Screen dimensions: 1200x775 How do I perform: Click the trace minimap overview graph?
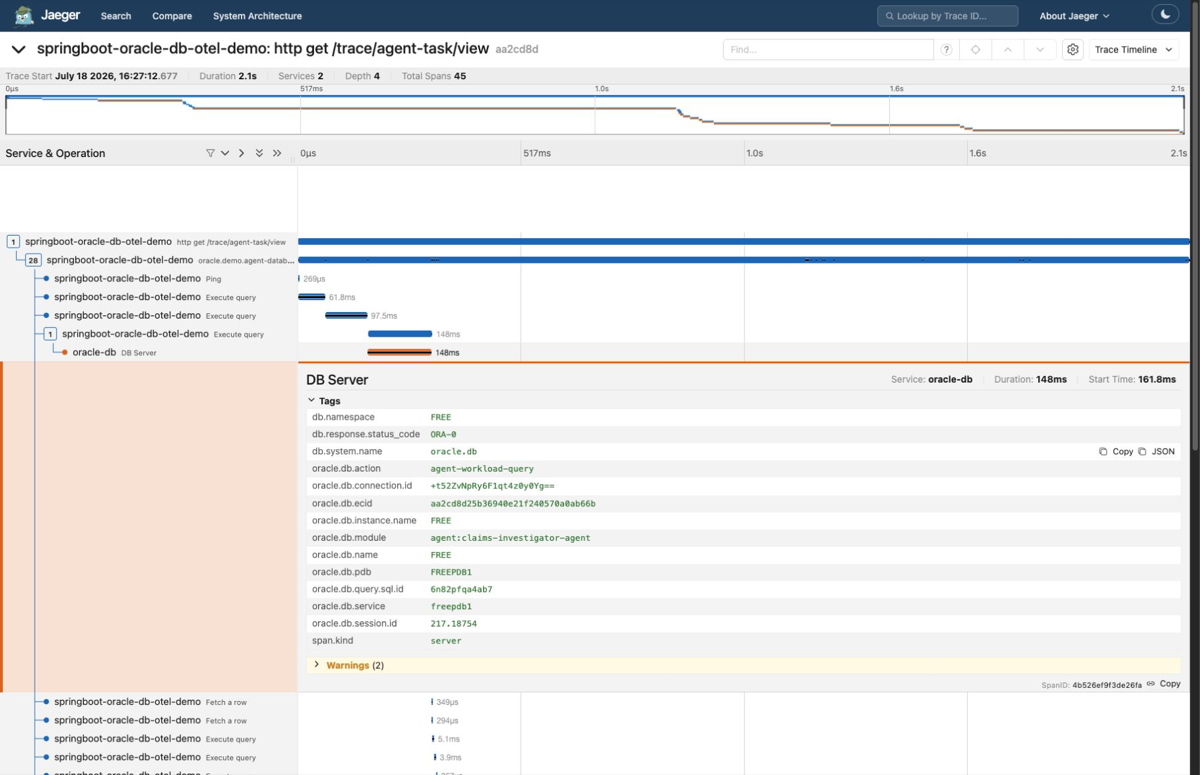tap(595, 114)
